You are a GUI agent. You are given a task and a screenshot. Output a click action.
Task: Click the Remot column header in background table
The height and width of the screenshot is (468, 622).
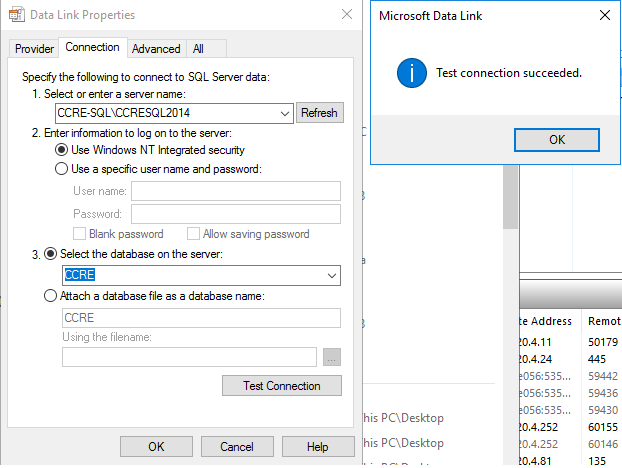604,321
